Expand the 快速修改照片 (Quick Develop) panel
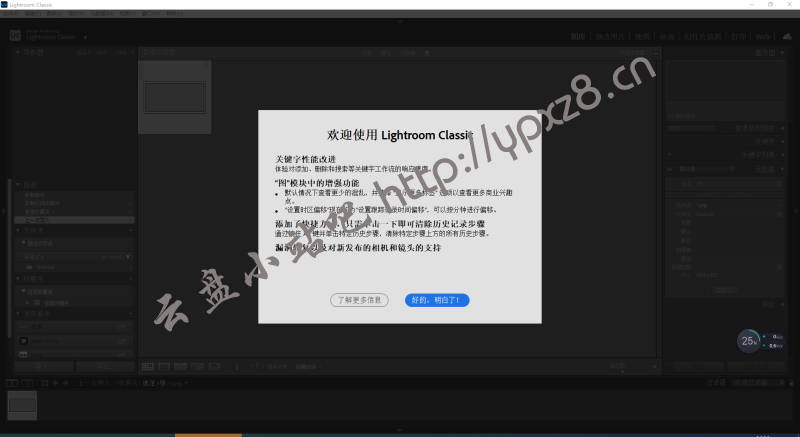This screenshot has width=800, height=437. [782, 128]
